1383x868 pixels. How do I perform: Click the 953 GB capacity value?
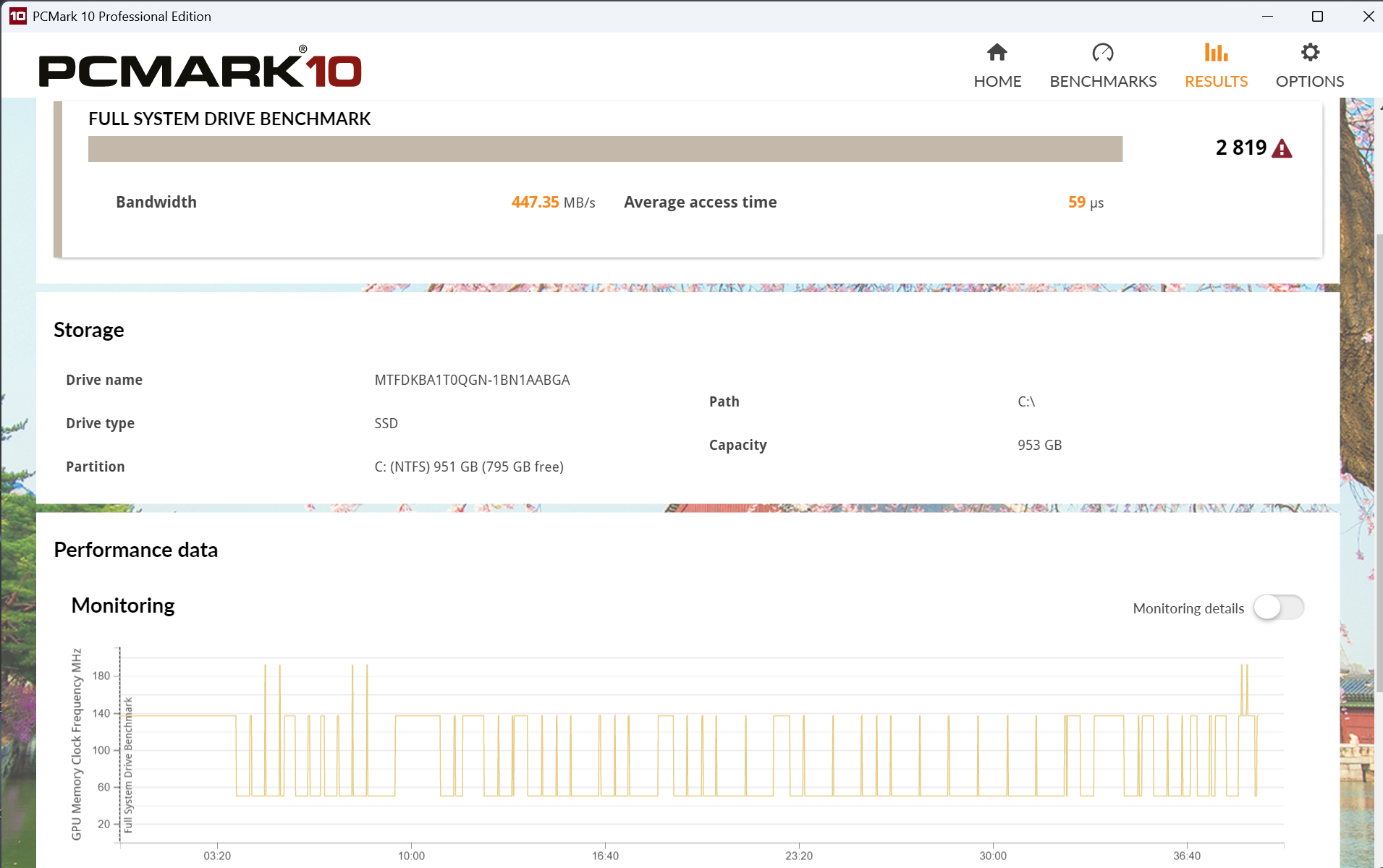(x=1039, y=445)
